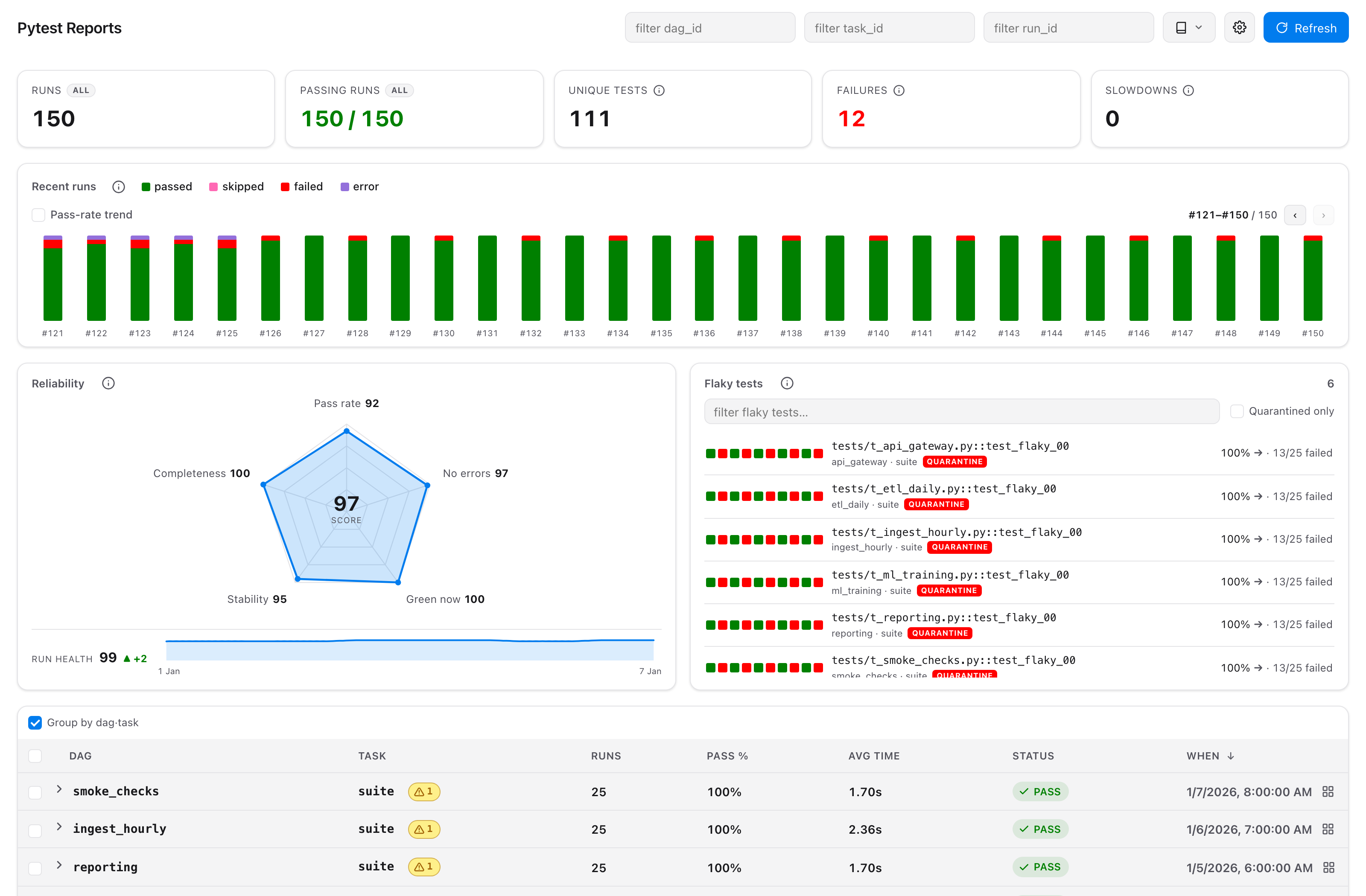Sort by the DAG column header
Viewport: 1366px width, 896px height.
point(80,756)
